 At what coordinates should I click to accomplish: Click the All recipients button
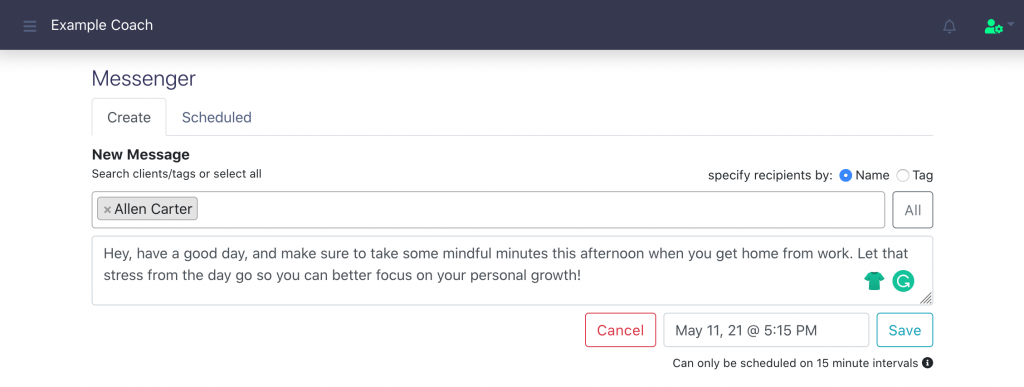[912, 210]
